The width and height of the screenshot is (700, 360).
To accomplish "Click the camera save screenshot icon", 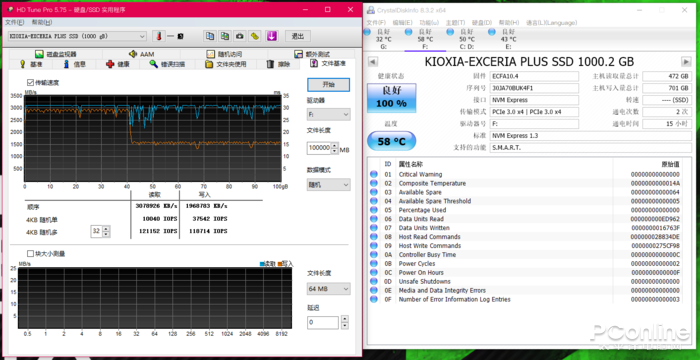I will click(x=240, y=36).
